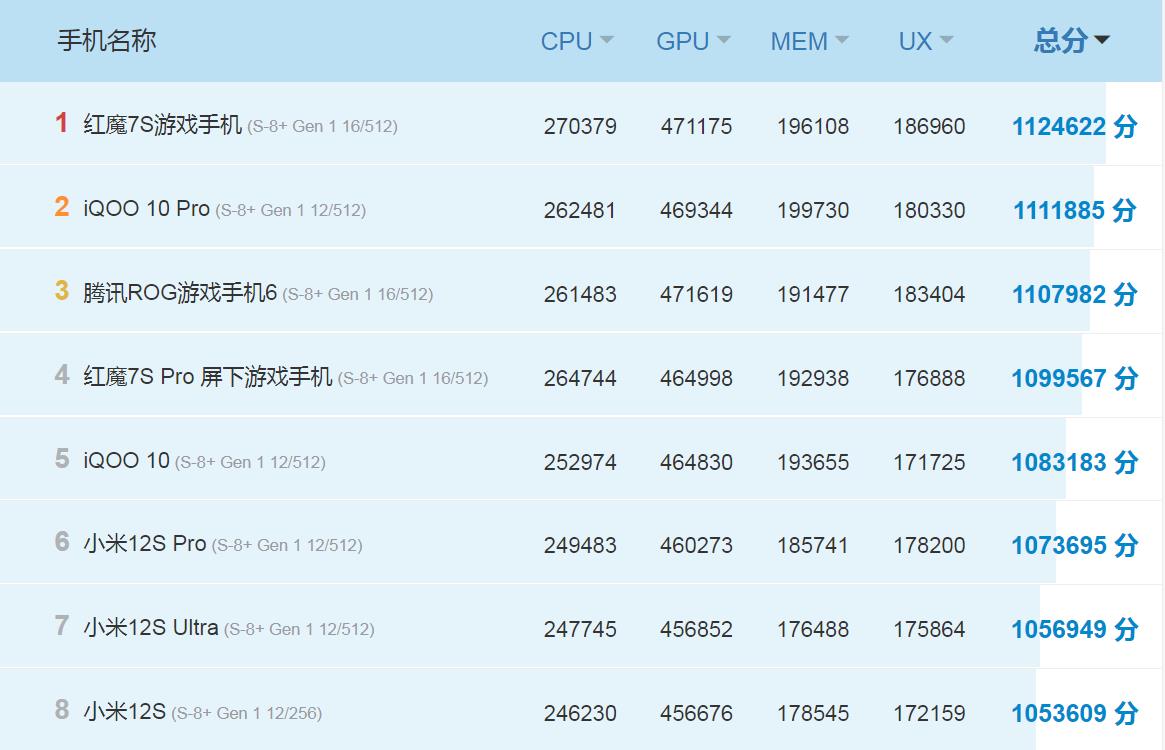Open 红魔7S游戏手机 entry
Viewport: 1165px width, 750px height.
point(240,124)
